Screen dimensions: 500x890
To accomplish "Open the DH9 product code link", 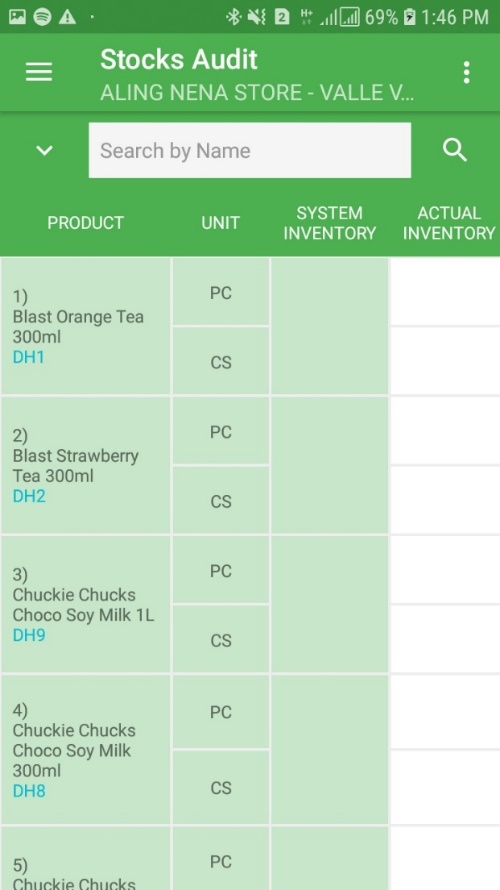I will point(29,635).
